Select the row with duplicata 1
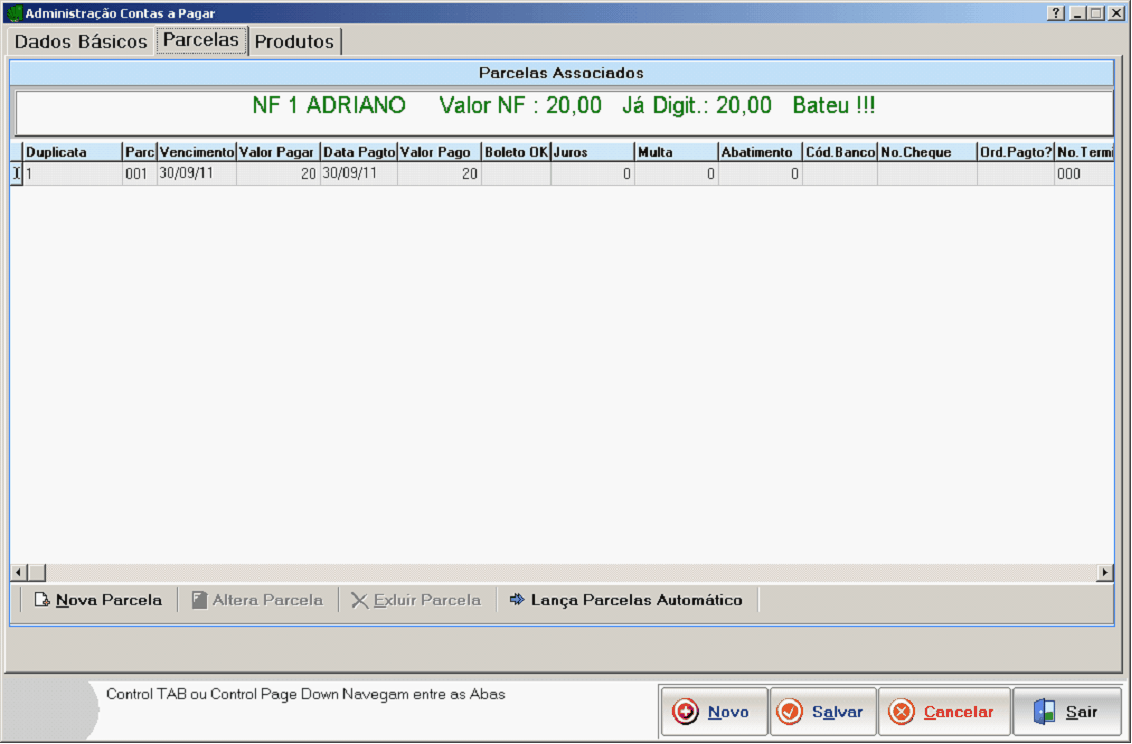 70,174
